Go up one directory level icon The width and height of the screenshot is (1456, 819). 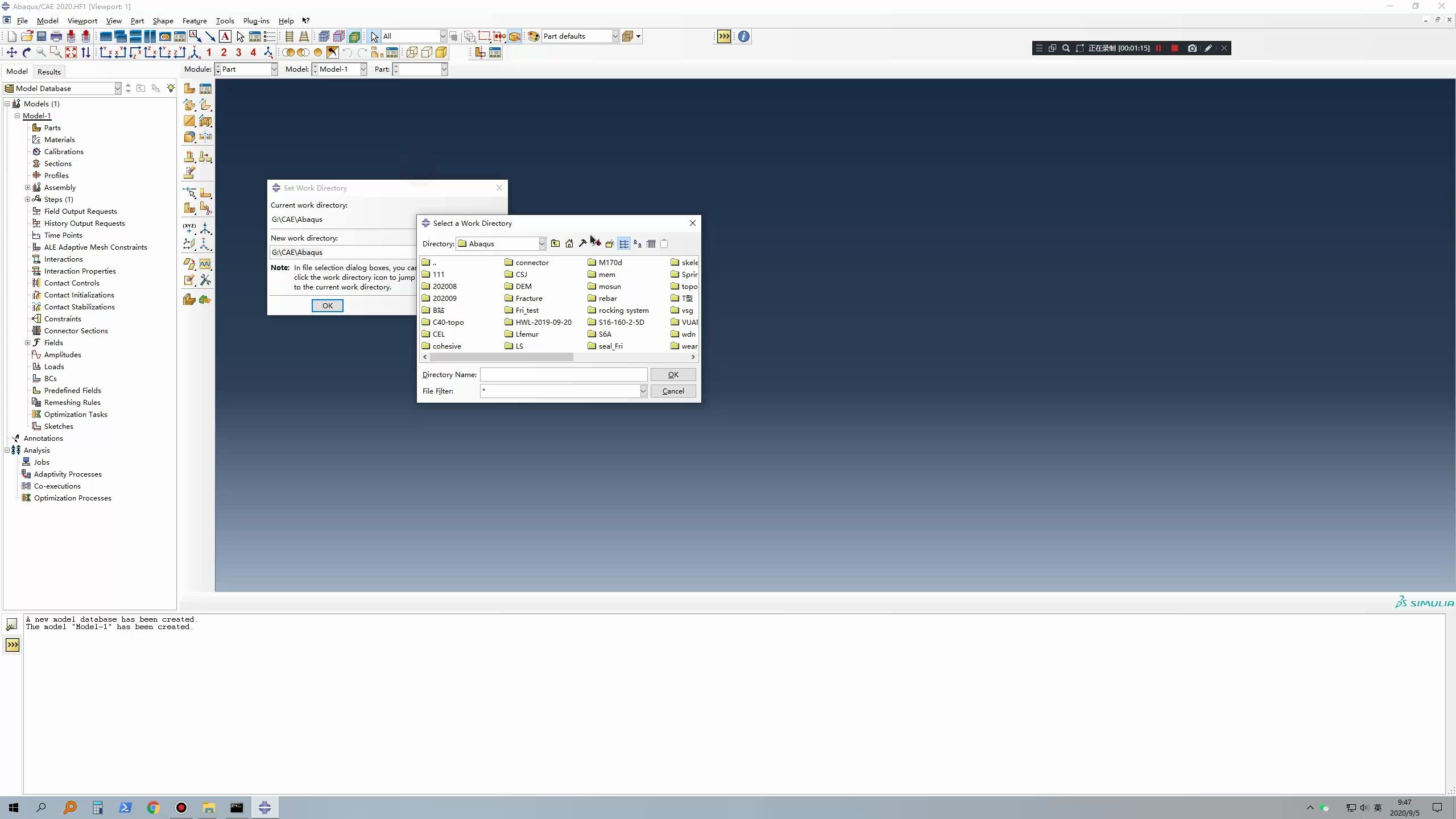click(x=555, y=243)
